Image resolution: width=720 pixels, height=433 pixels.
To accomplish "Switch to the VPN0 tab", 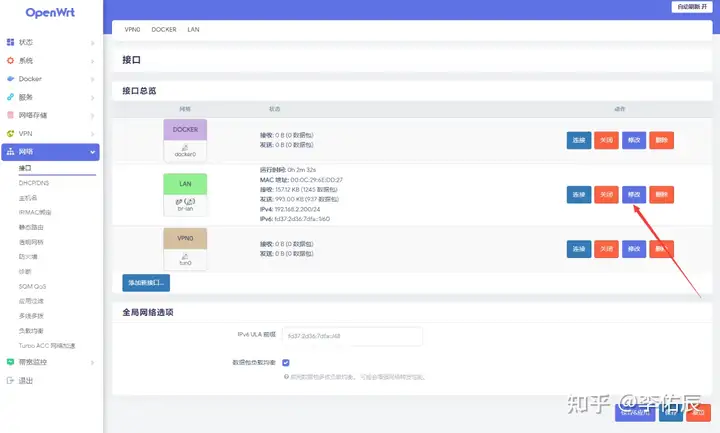I will pos(132,29).
